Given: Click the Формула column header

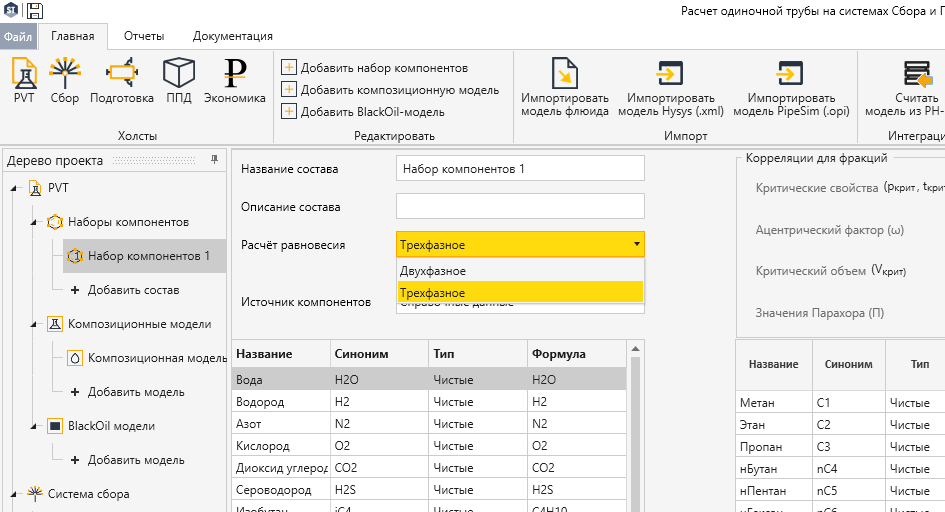Looking at the screenshot, I should click(x=577, y=354).
